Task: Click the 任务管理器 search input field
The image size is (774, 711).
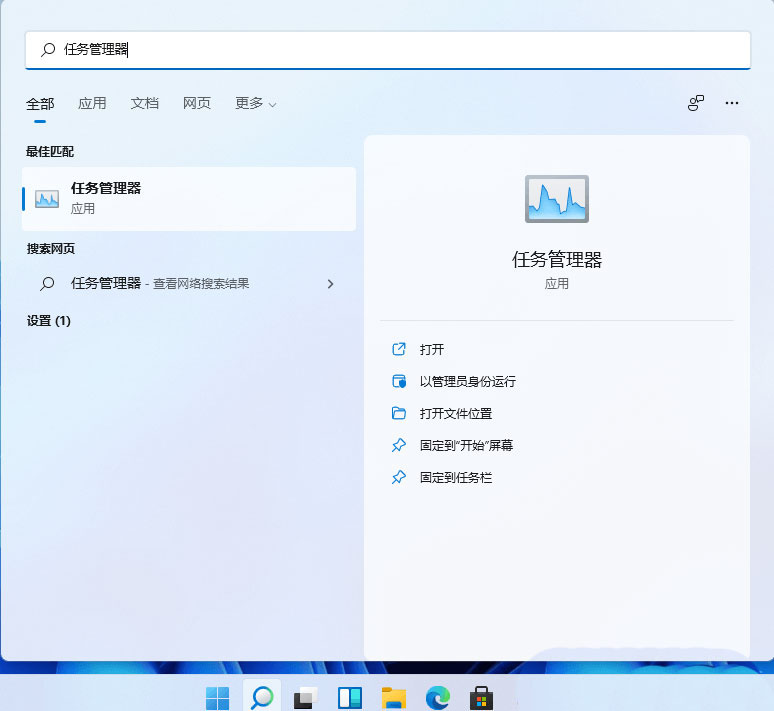Action: tap(388, 50)
